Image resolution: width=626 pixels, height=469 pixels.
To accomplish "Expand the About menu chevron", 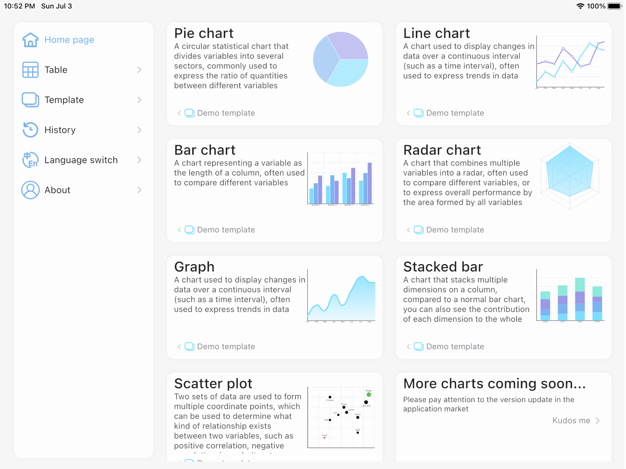I will click(x=139, y=190).
